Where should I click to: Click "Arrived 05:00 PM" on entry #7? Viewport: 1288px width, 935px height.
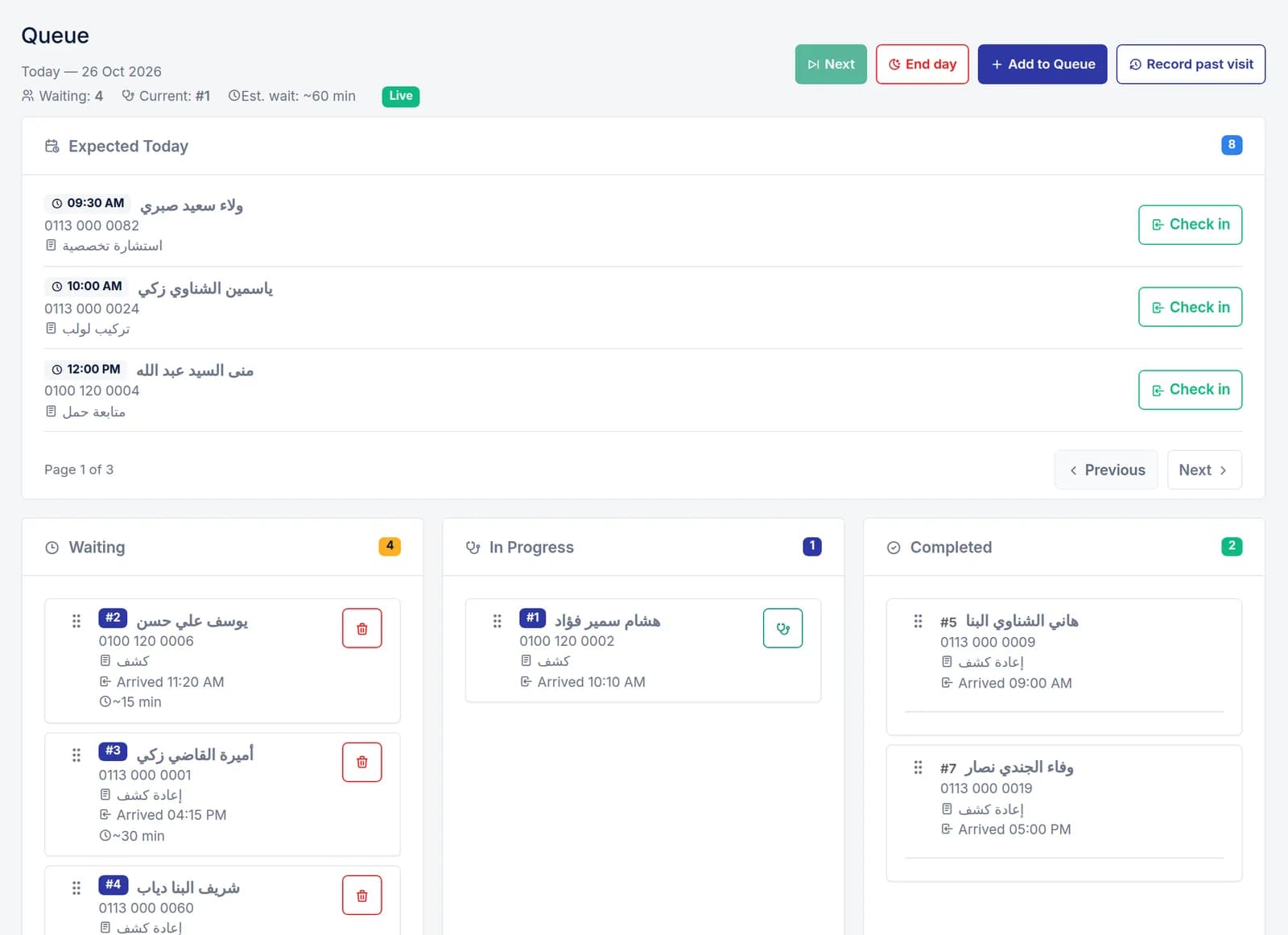click(x=1014, y=830)
